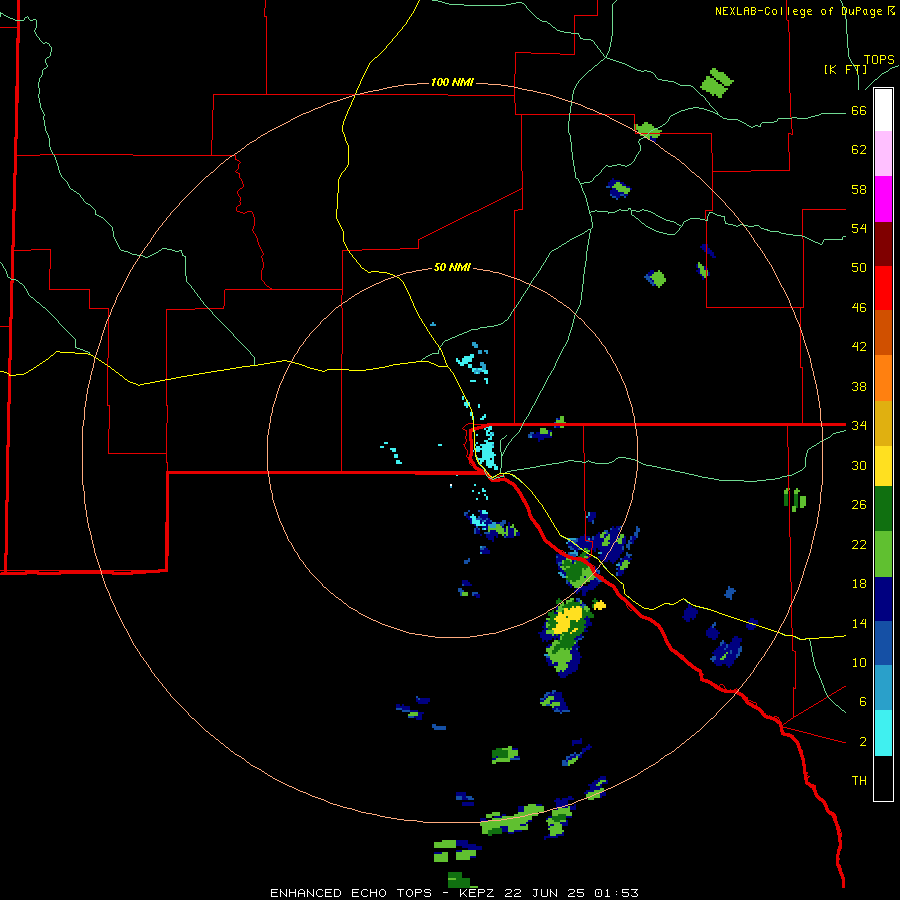The width and height of the screenshot is (900, 900).
Task: Click the "[K FT]" units label
Action: 845,69
